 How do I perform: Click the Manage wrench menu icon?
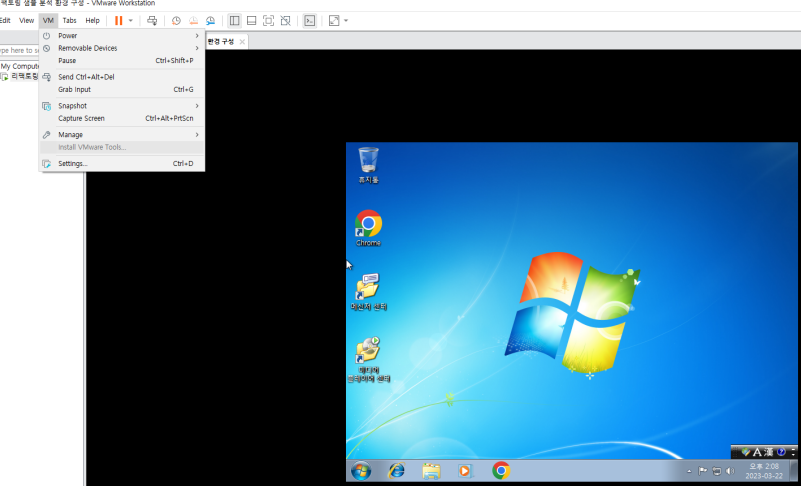pyautogui.click(x=46, y=134)
